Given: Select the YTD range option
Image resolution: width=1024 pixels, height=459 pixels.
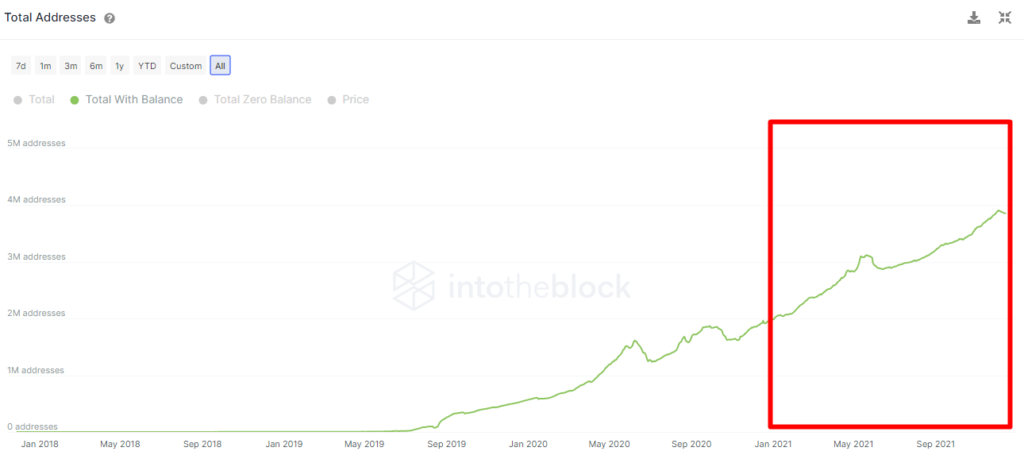Looking at the screenshot, I should tap(147, 66).
